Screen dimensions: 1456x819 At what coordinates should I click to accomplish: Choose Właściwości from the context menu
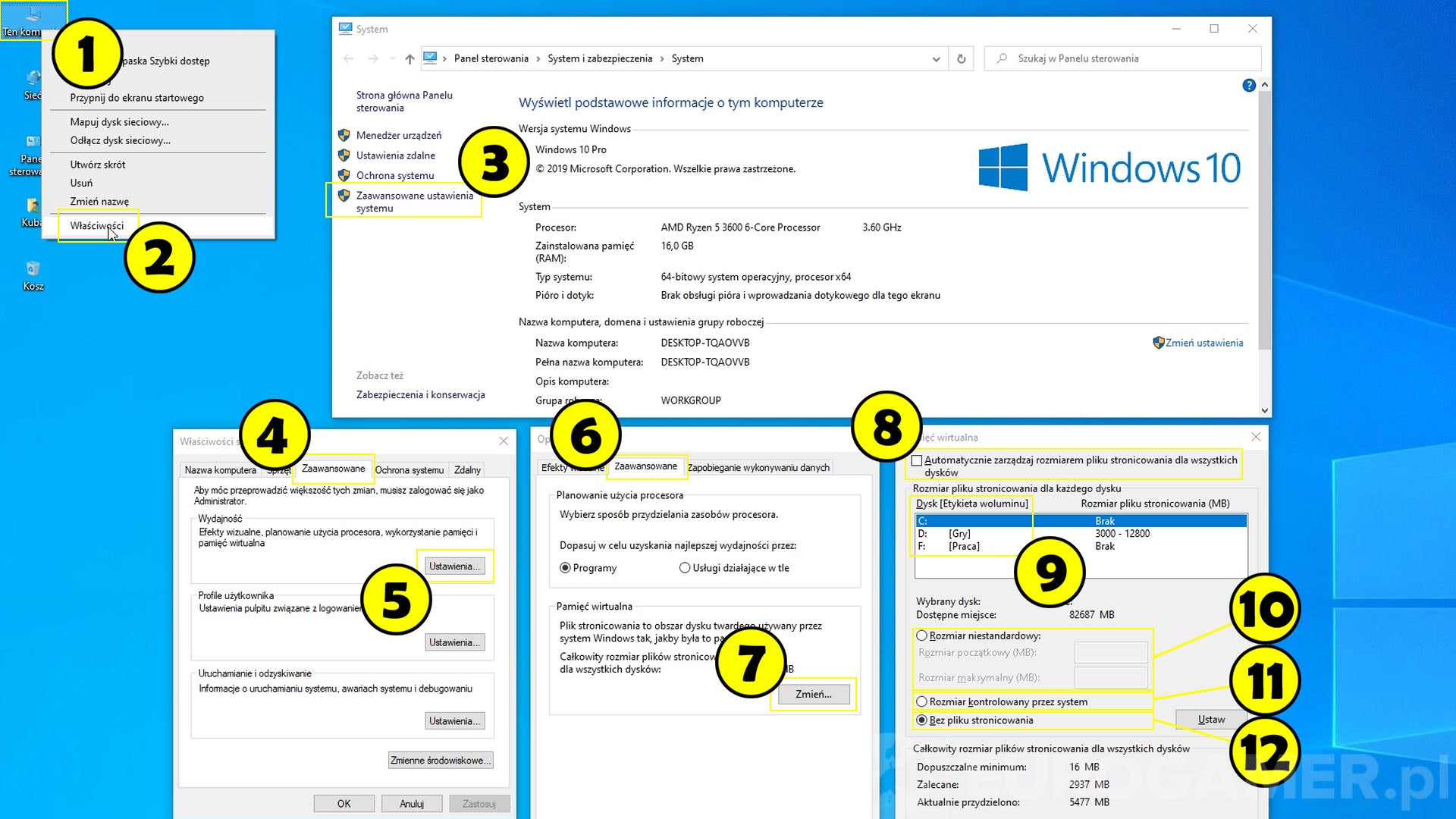tap(96, 225)
